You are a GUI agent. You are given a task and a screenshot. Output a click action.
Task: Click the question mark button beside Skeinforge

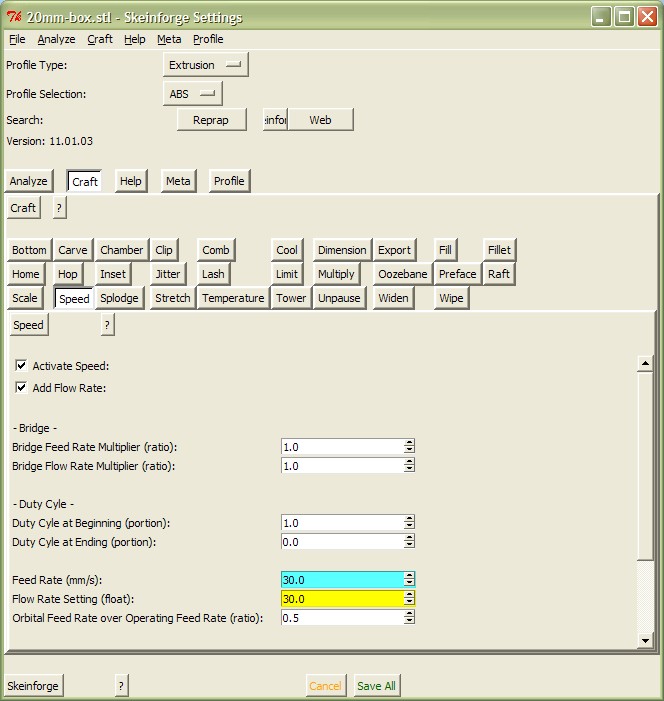121,685
